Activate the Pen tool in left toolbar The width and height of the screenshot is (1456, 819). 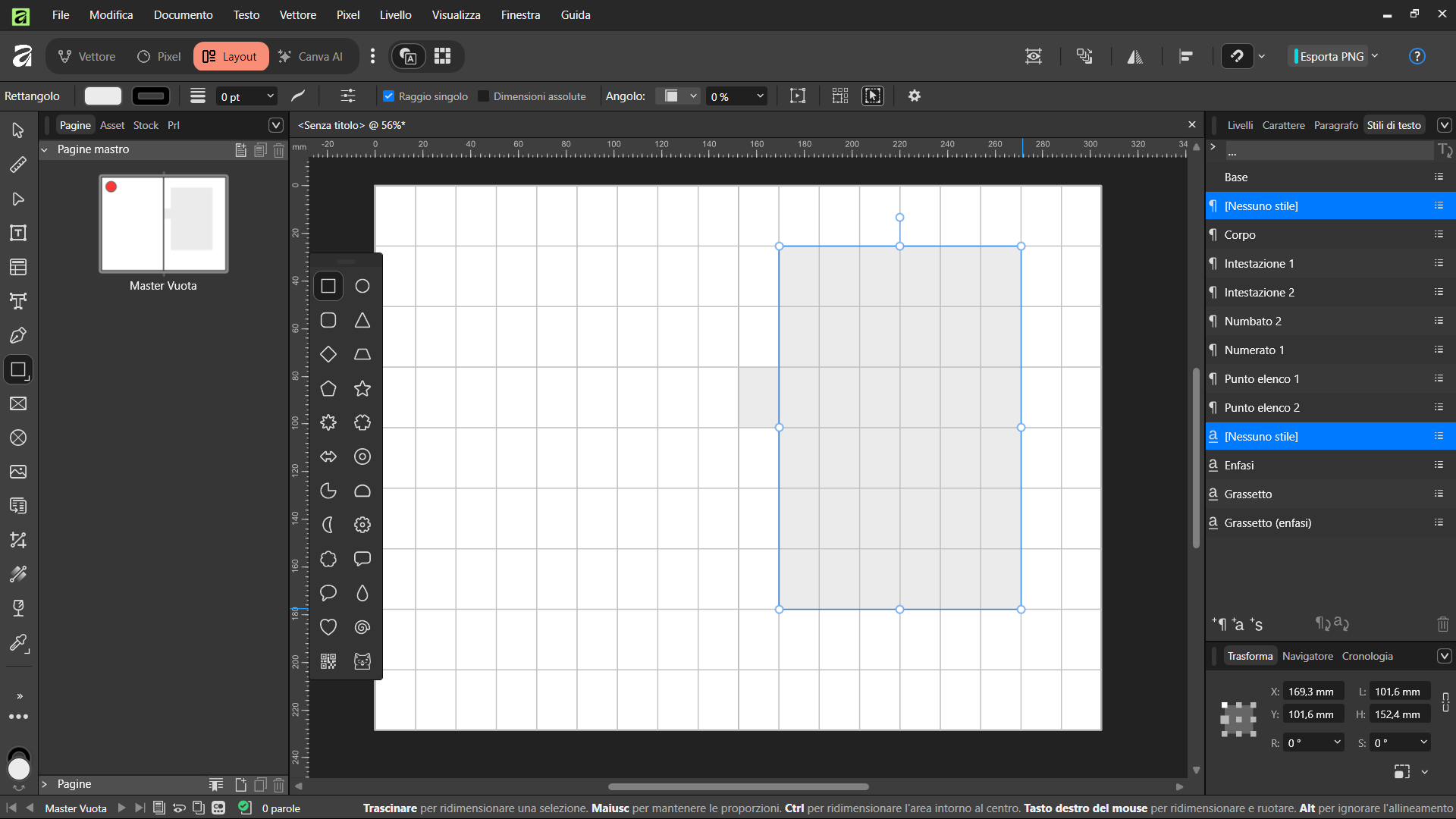[x=18, y=335]
